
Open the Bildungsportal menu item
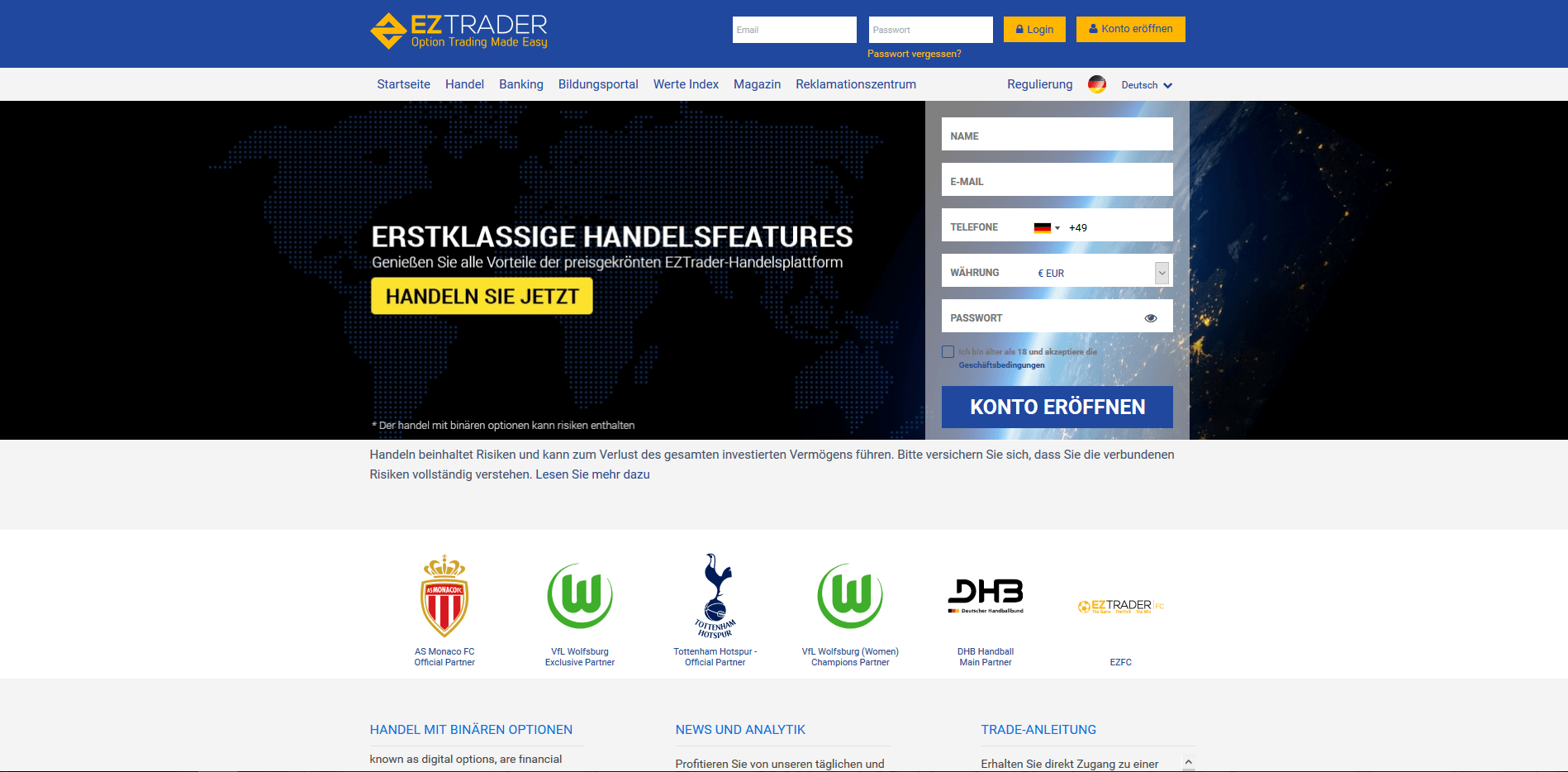tap(598, 84)
